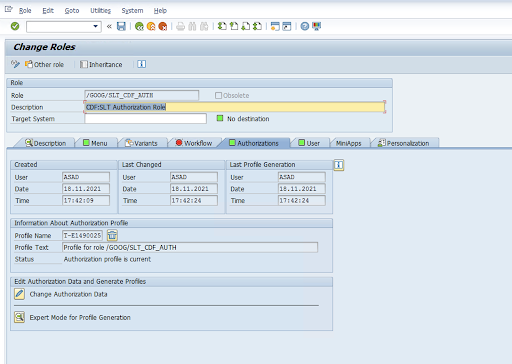Select the Authorizations tab
Image resolution: width=512 pixels, height=364 pixels.
[x=254, y=143]
